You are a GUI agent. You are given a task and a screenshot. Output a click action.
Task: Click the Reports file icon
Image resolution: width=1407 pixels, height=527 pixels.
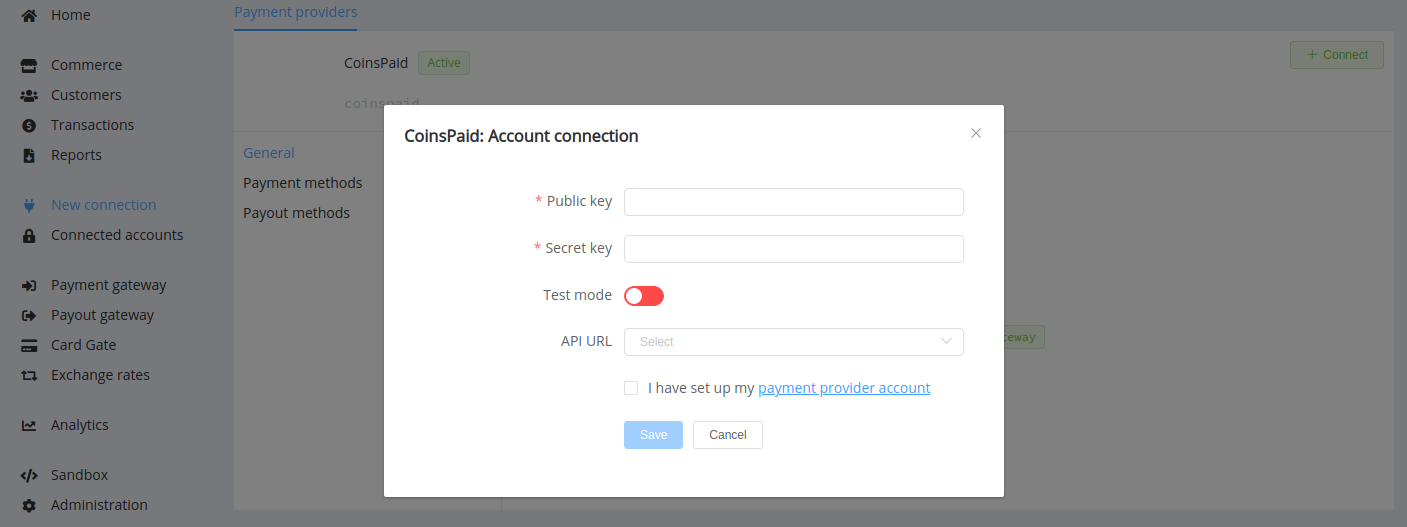click(x=29, y=155)
